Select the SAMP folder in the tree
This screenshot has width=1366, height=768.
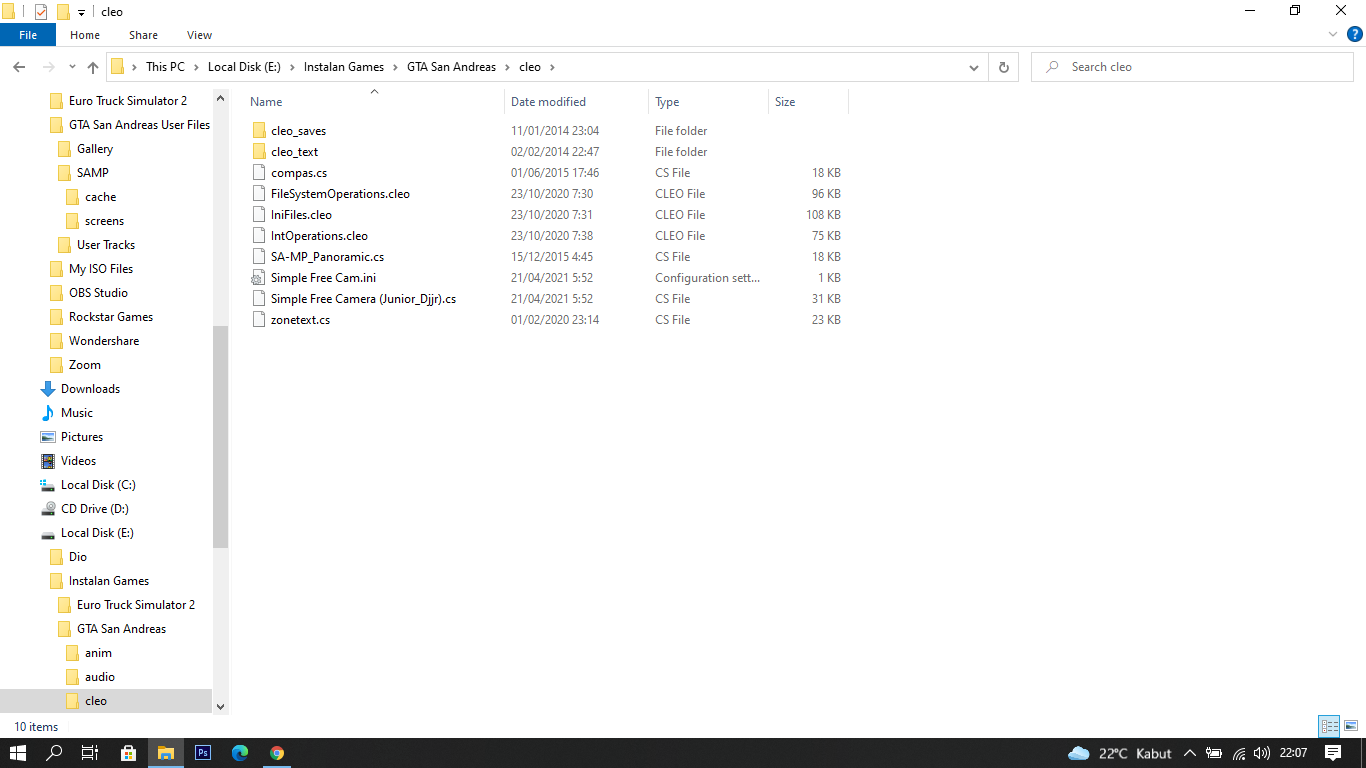tap(84, 173)
